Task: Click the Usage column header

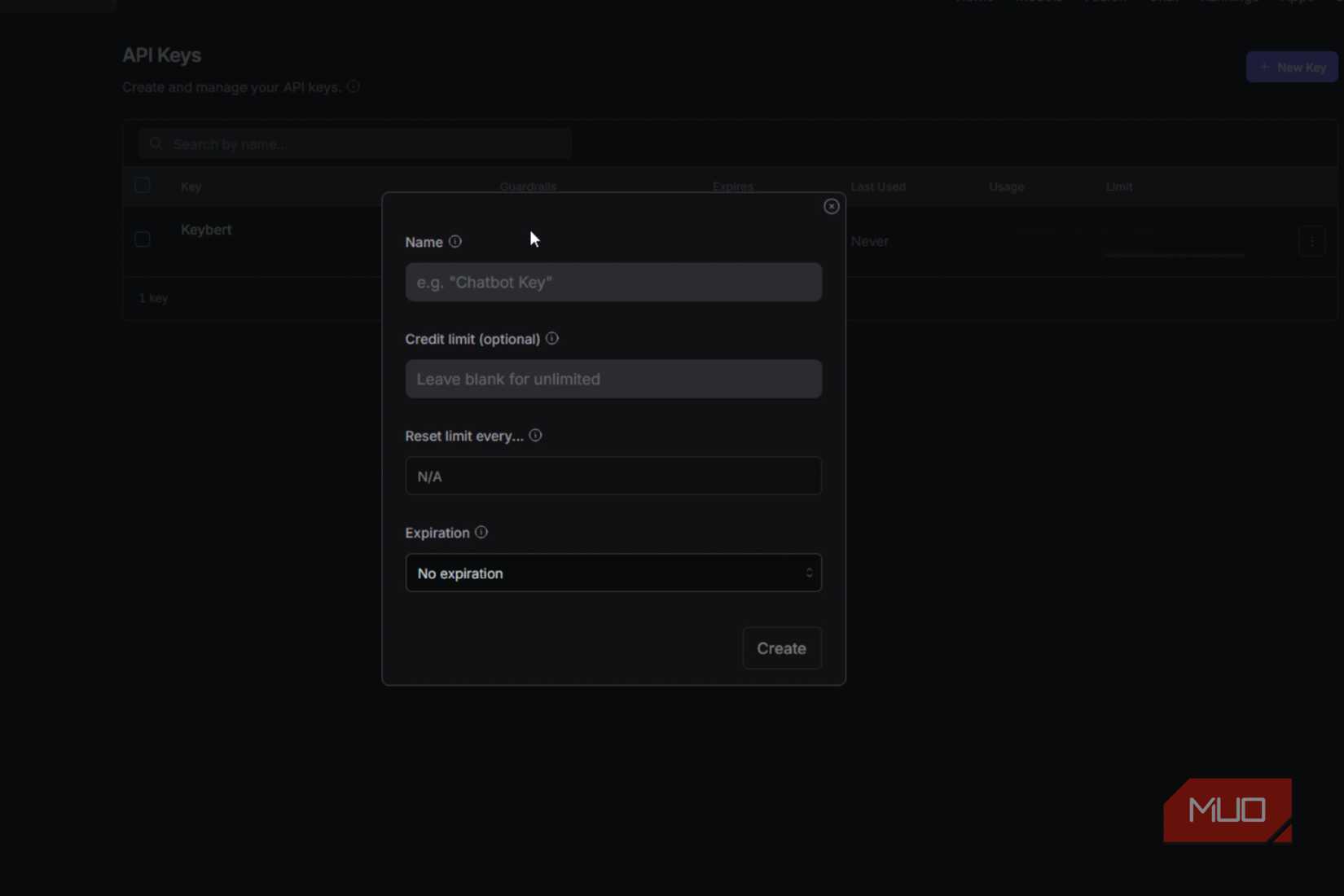Action: click(x=1007, y=187)
